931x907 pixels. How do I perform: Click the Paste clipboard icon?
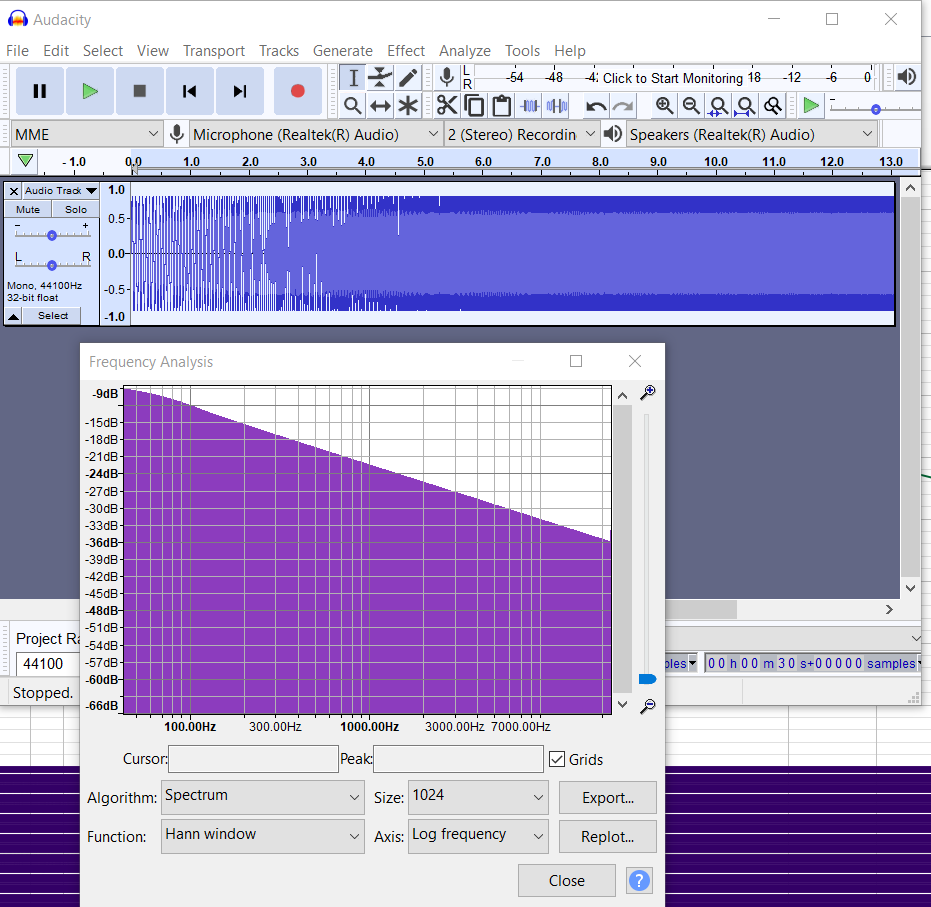pyautogui.click(x=502, y=106)
